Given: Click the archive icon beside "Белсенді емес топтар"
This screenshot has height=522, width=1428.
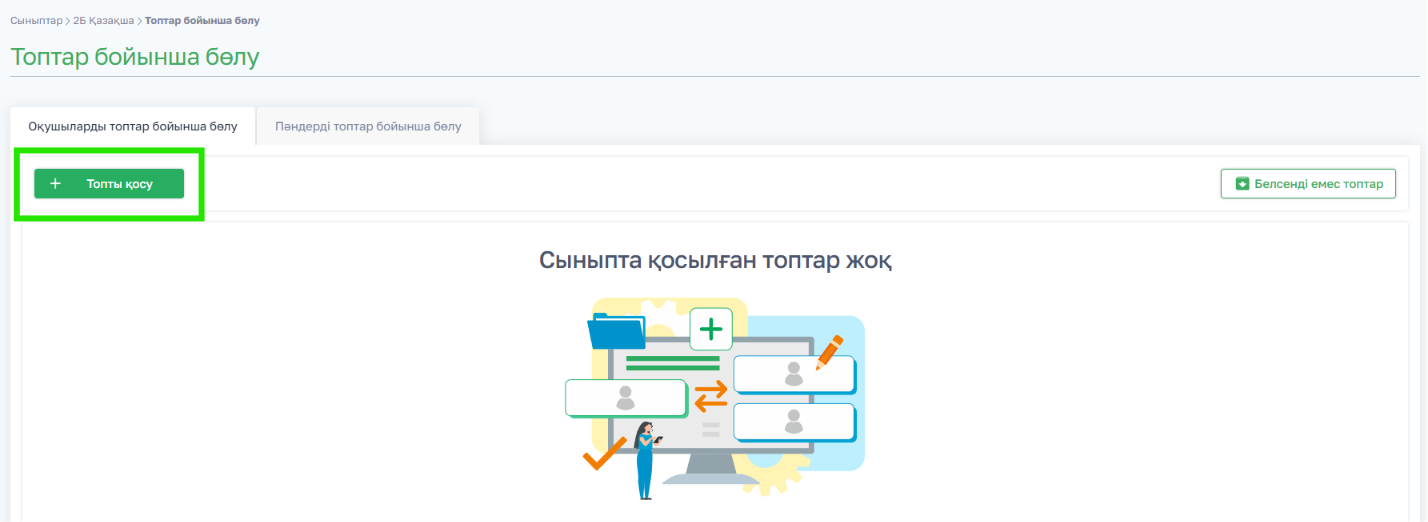Looking at the screenshot, I should (x=1242, y=184).
